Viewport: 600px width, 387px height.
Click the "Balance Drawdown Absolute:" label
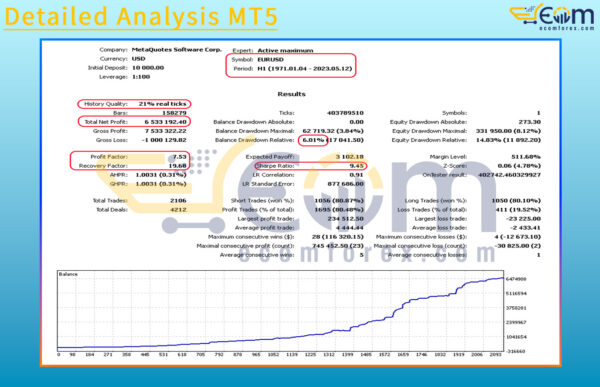[x=254, y=122]
